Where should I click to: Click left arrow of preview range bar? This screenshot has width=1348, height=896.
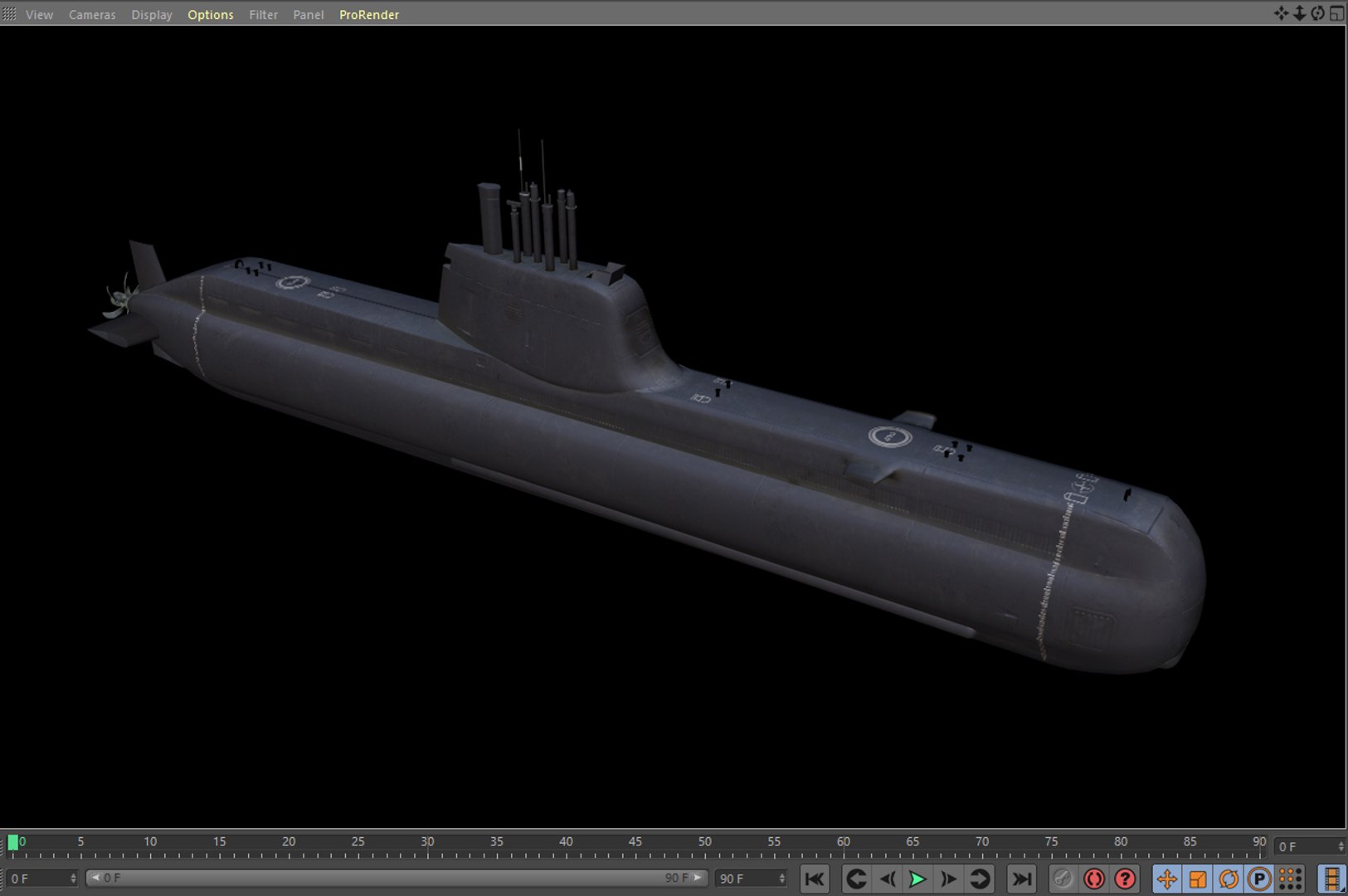95,878
